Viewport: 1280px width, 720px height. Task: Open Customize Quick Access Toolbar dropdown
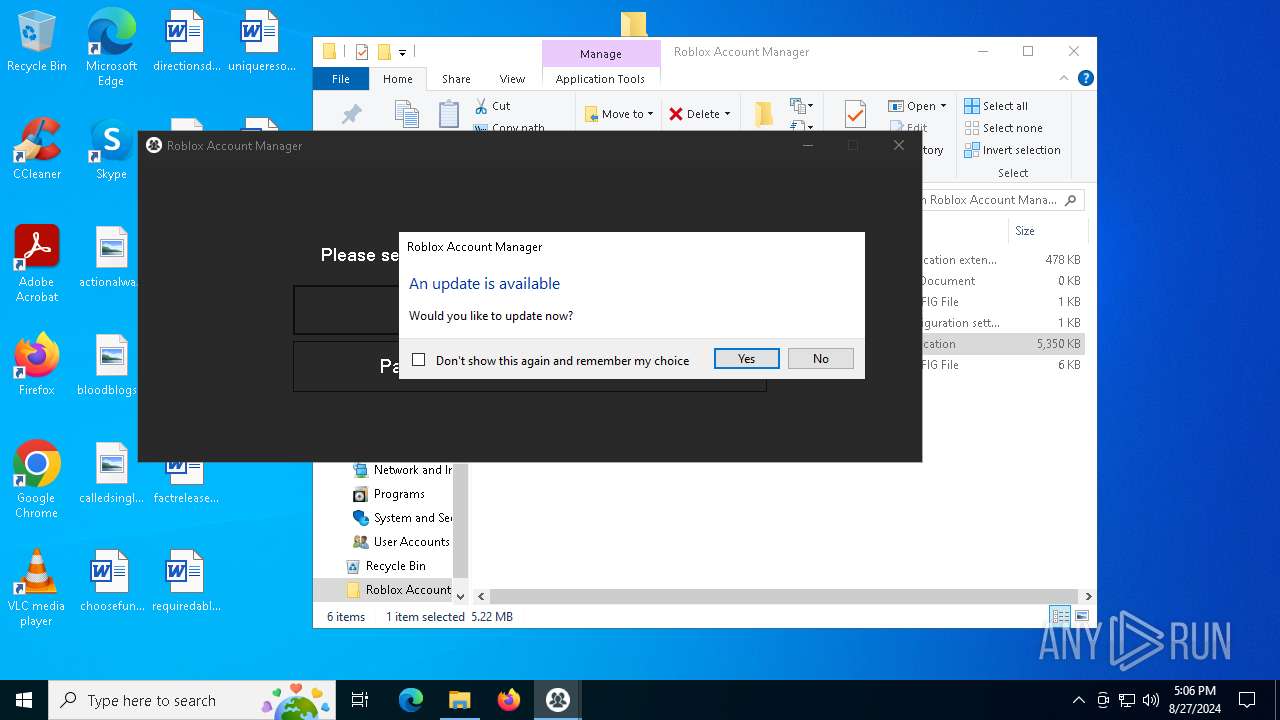click(402, 52)
